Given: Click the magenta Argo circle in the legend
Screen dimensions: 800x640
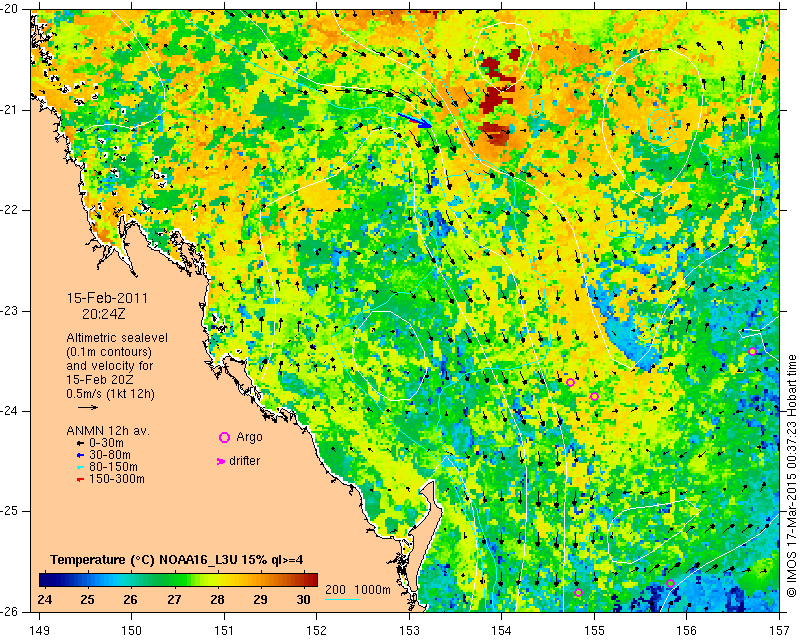Looking at the screenshot, I should tap(224, 437).
